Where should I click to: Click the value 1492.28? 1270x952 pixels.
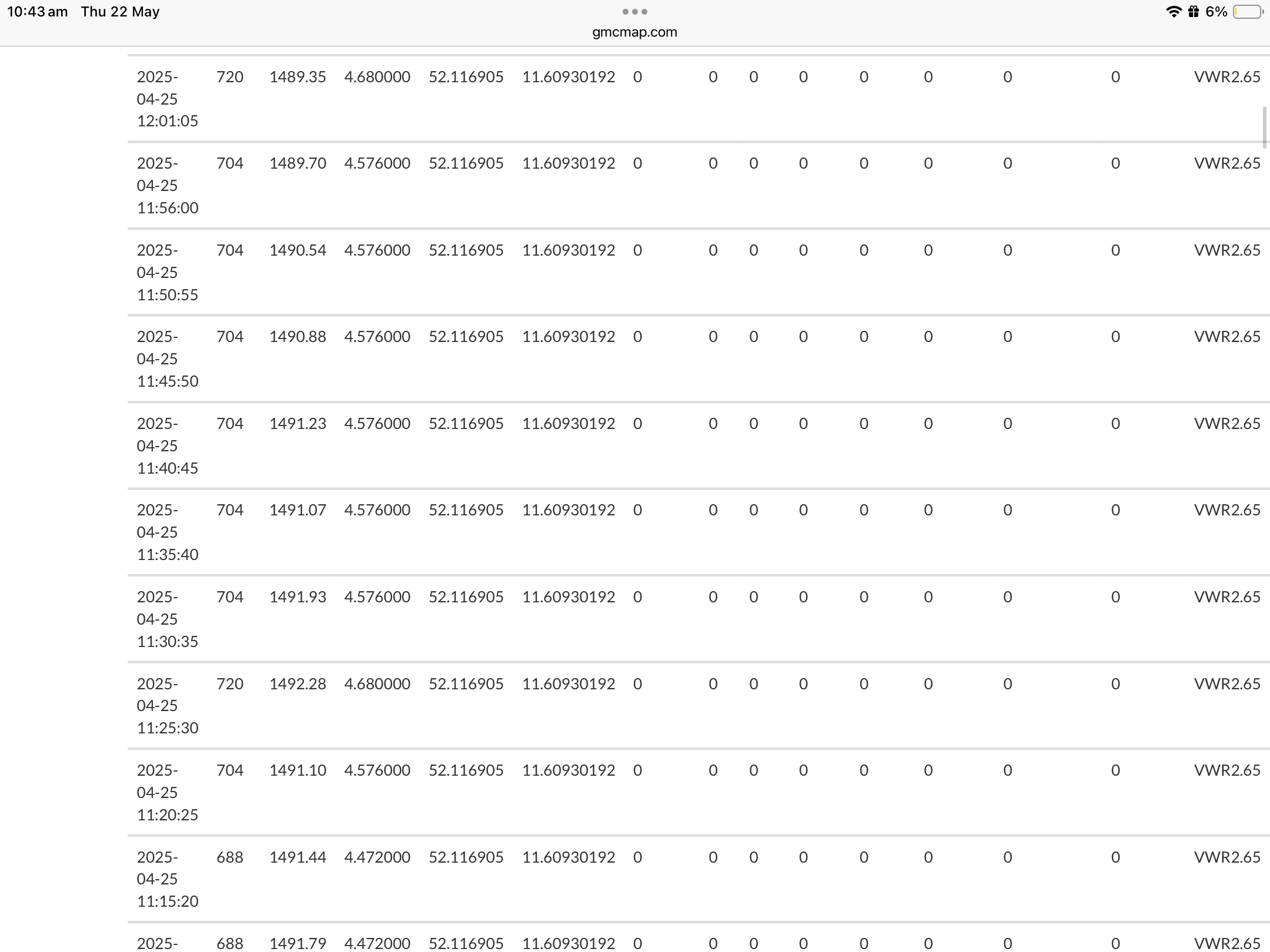tap(298, 684)
